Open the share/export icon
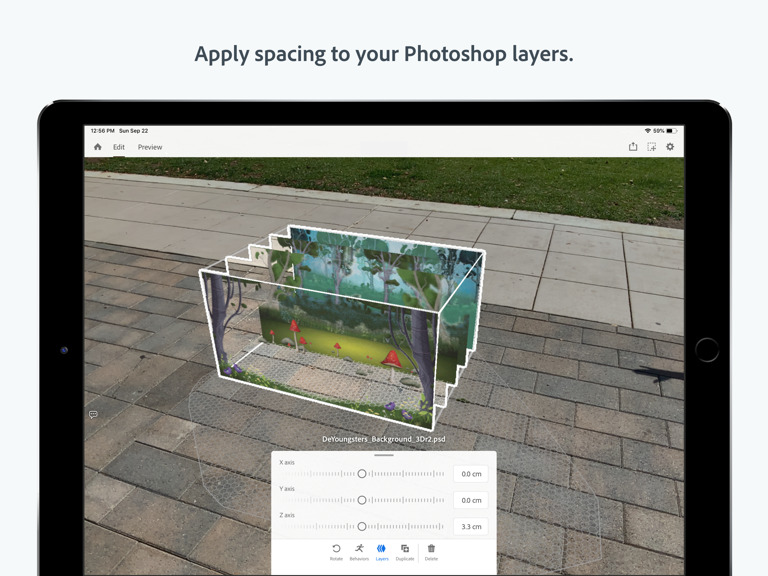The image size is (768, 576). click(x=633, y=147)
